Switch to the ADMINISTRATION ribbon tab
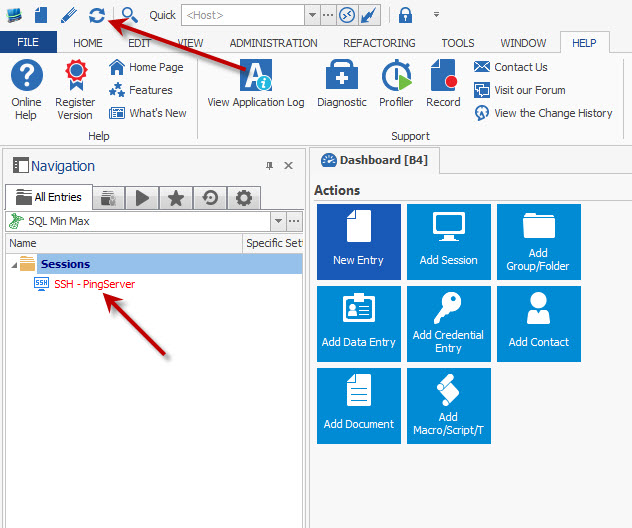The width and height of the screenshot is (632, 528). tap(273, 43)
